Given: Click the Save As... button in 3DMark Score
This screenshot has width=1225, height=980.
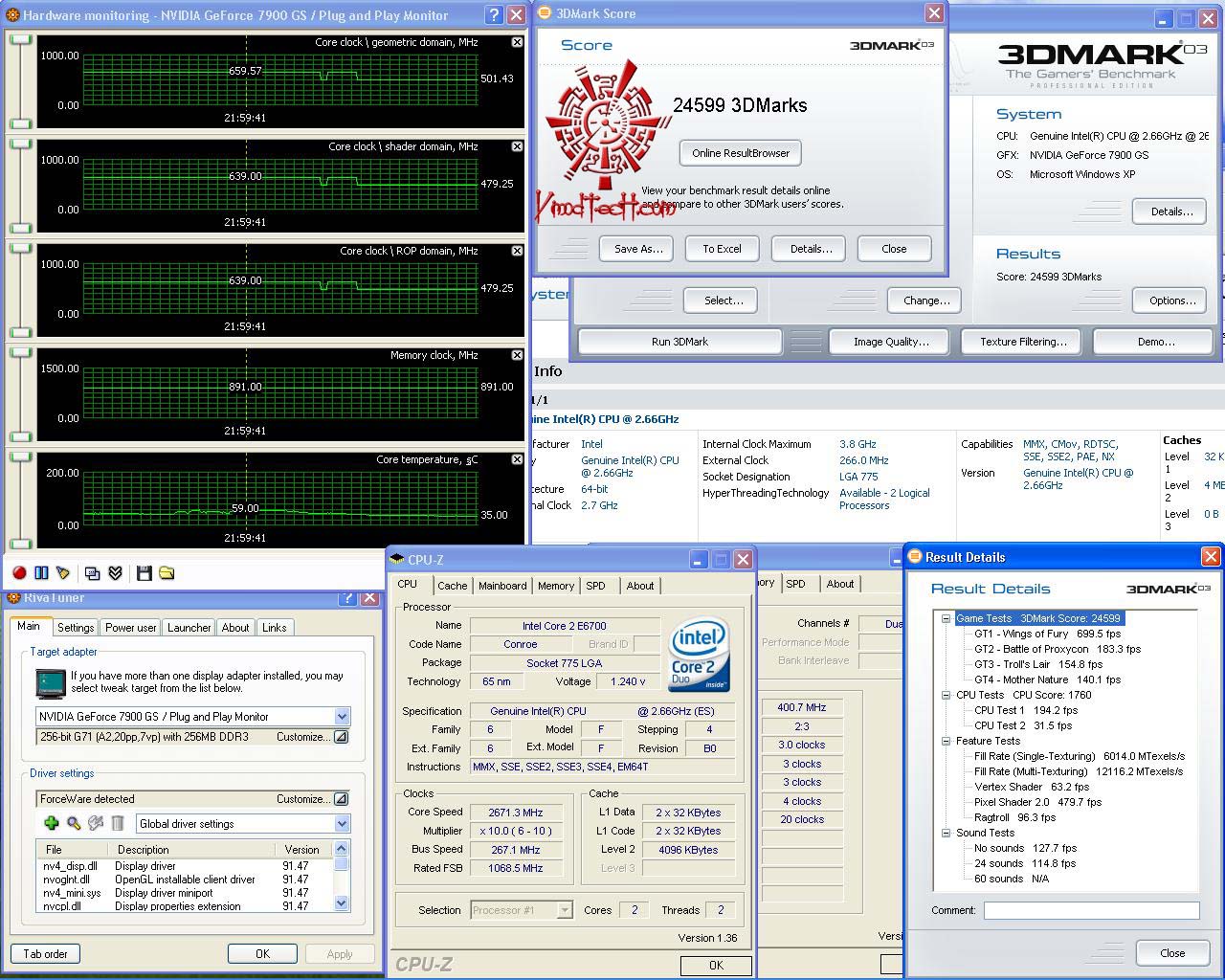Looking at the screenshot, I should click(638, 249).
